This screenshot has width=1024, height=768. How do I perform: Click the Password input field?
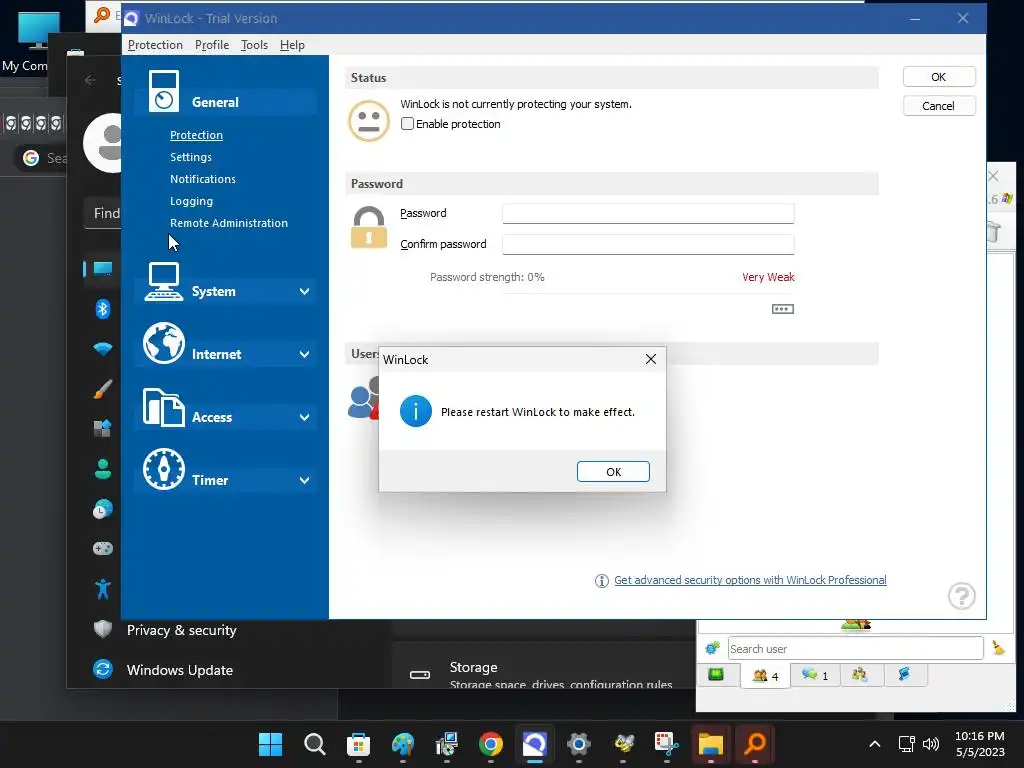point(648,213)
